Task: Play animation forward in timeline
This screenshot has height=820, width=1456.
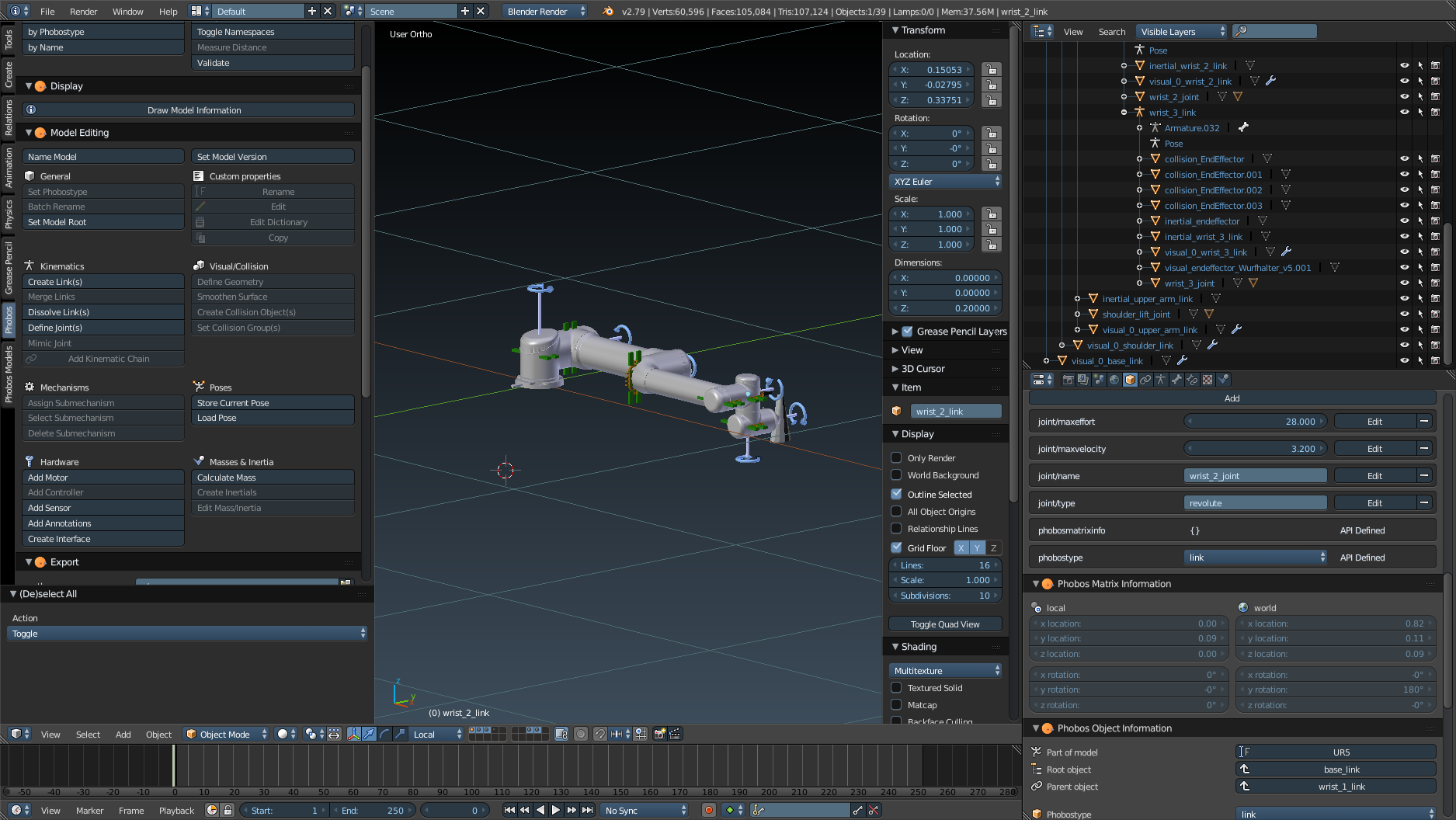Action: (x=556, y=810)
